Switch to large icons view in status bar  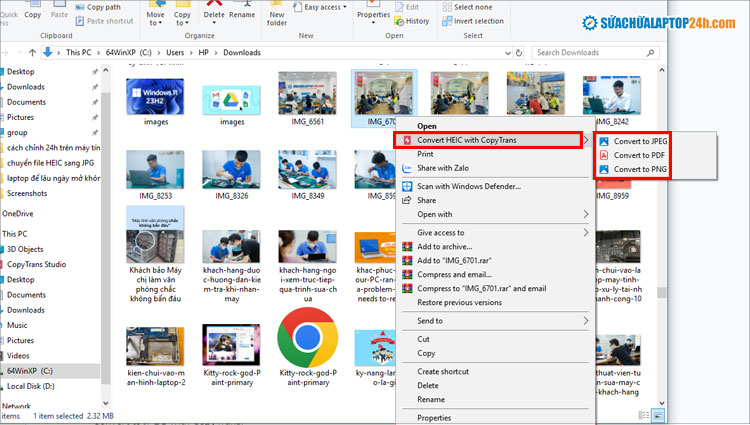pyautogui.click(x=659, y=415)
